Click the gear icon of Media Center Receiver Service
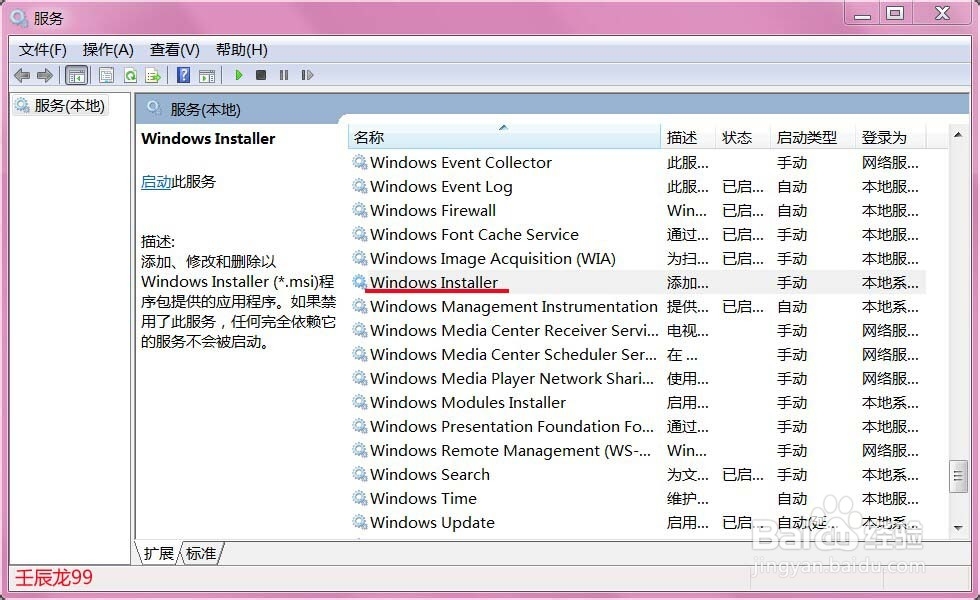The width and height of the screenshot is (980, 600). pos(359,330)
